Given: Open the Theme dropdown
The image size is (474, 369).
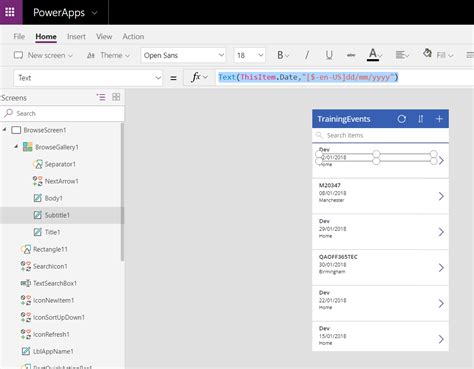Looking at the screenshot, I should tap(108, 55).
